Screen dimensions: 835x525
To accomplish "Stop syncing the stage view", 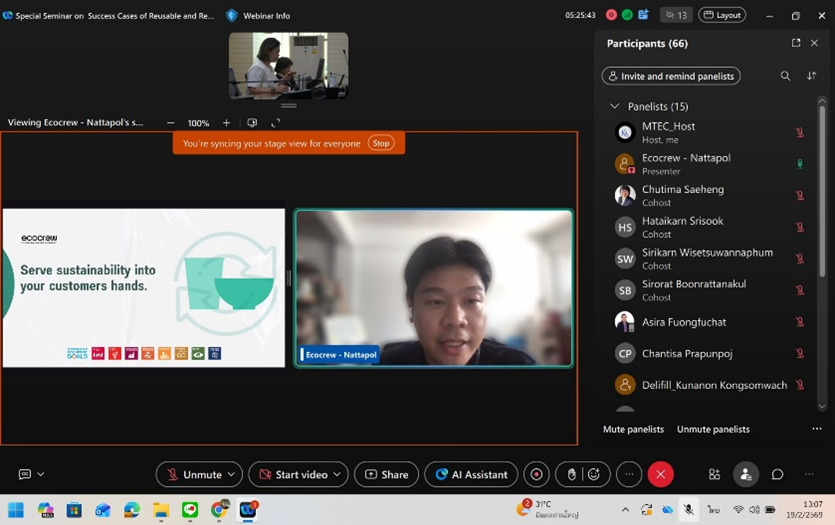I will (381, 143).
